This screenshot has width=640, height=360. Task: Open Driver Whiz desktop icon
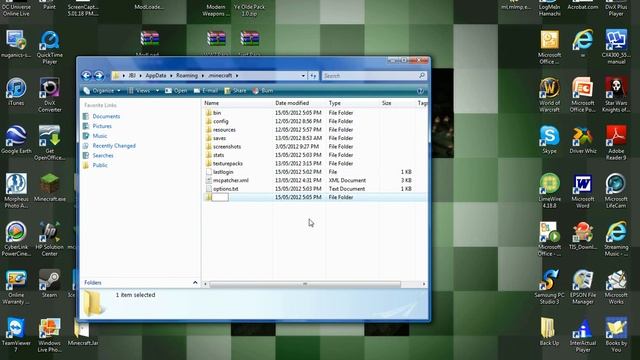[x=582, y=140]
